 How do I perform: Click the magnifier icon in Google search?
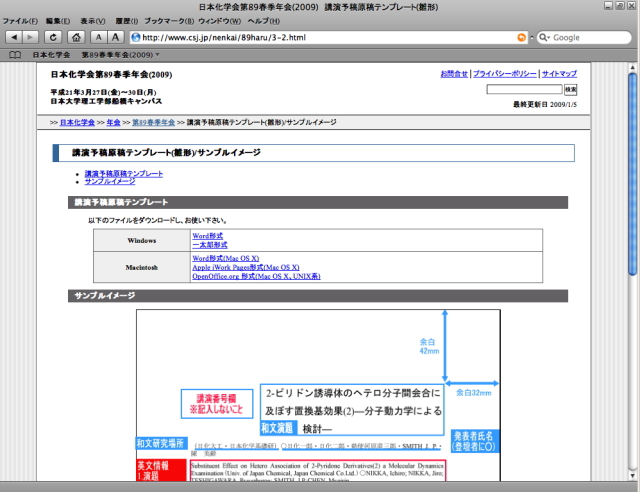click(x=544, y=38)
